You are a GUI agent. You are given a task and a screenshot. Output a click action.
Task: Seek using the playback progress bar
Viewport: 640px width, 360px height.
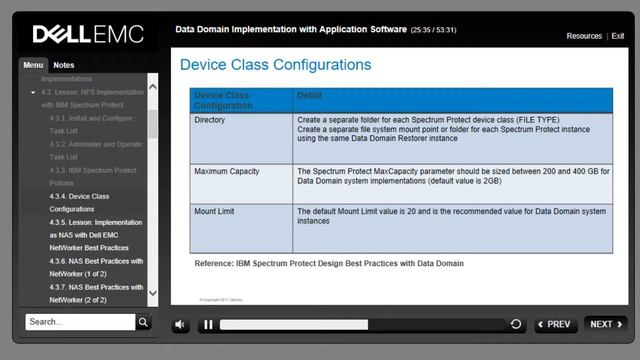[x=362, y=324]
